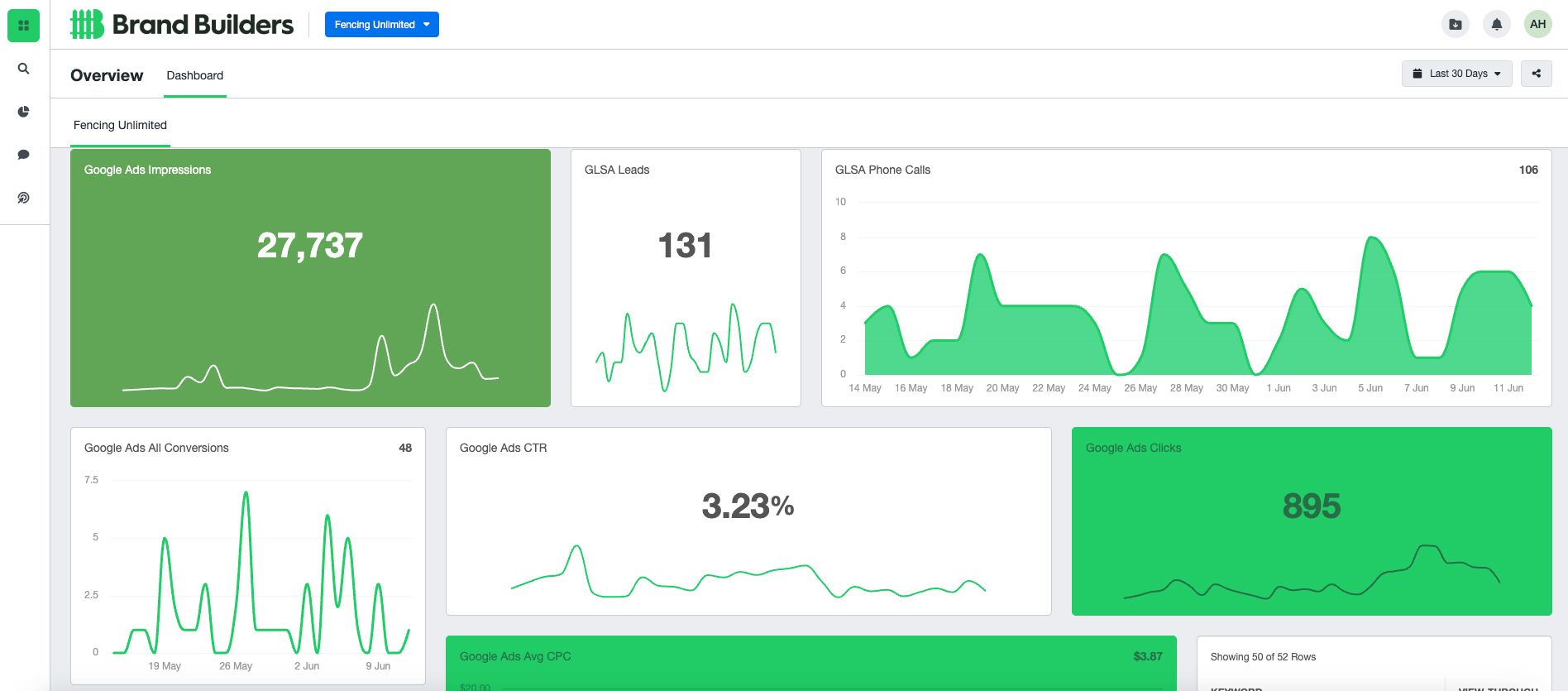Click 26 May label on conversions chart

point(236,666)
